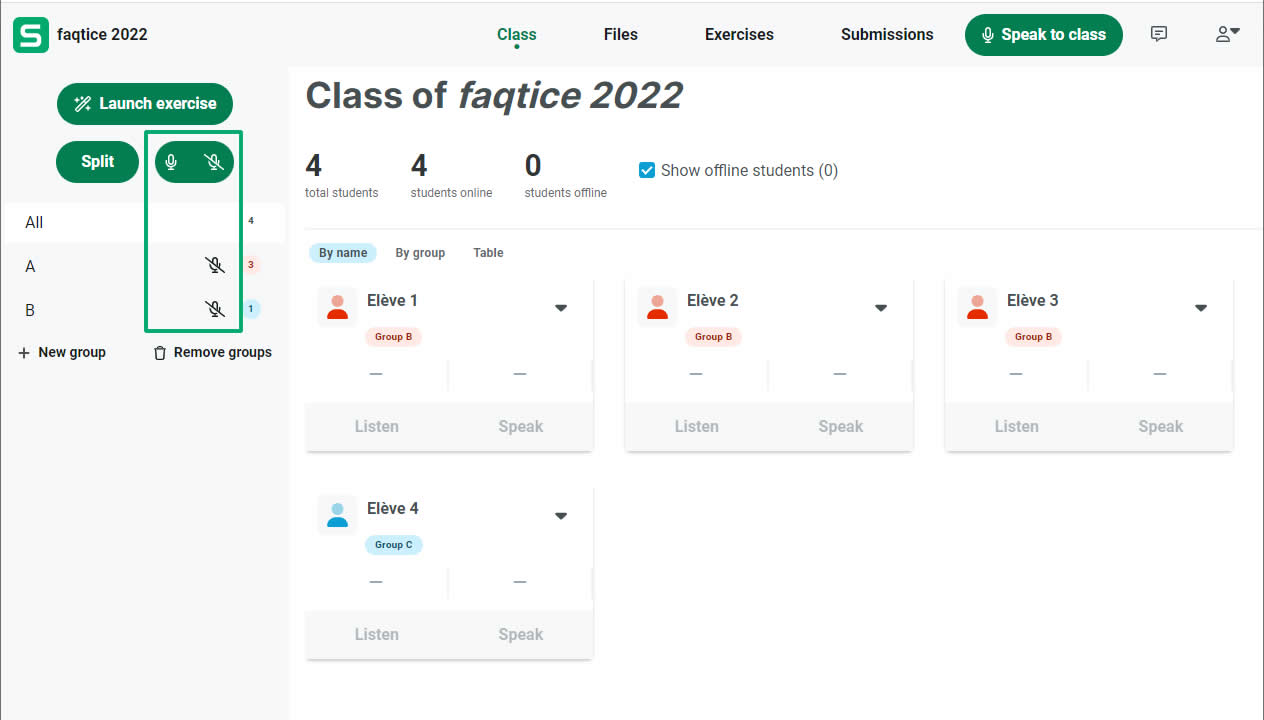
Task: Toggle muted microphone for group B
Action: point(214,309)
